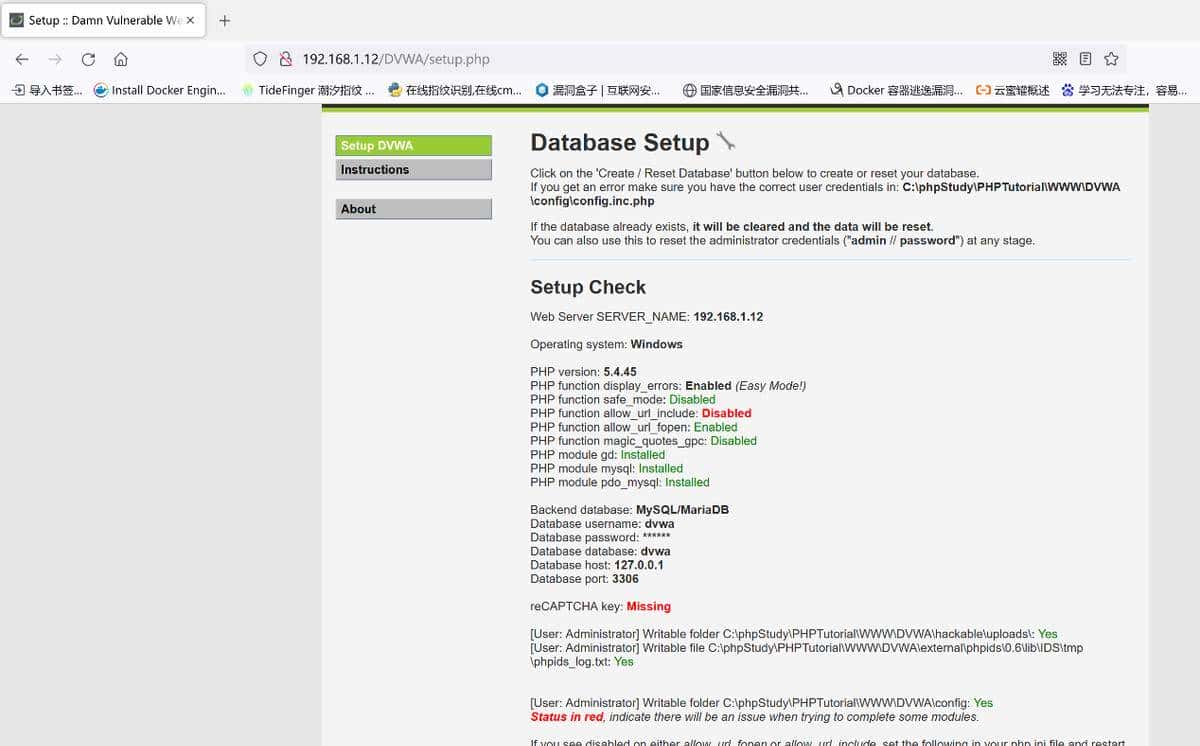Select the Setup DVWA menu item

[x=413, y=146]
